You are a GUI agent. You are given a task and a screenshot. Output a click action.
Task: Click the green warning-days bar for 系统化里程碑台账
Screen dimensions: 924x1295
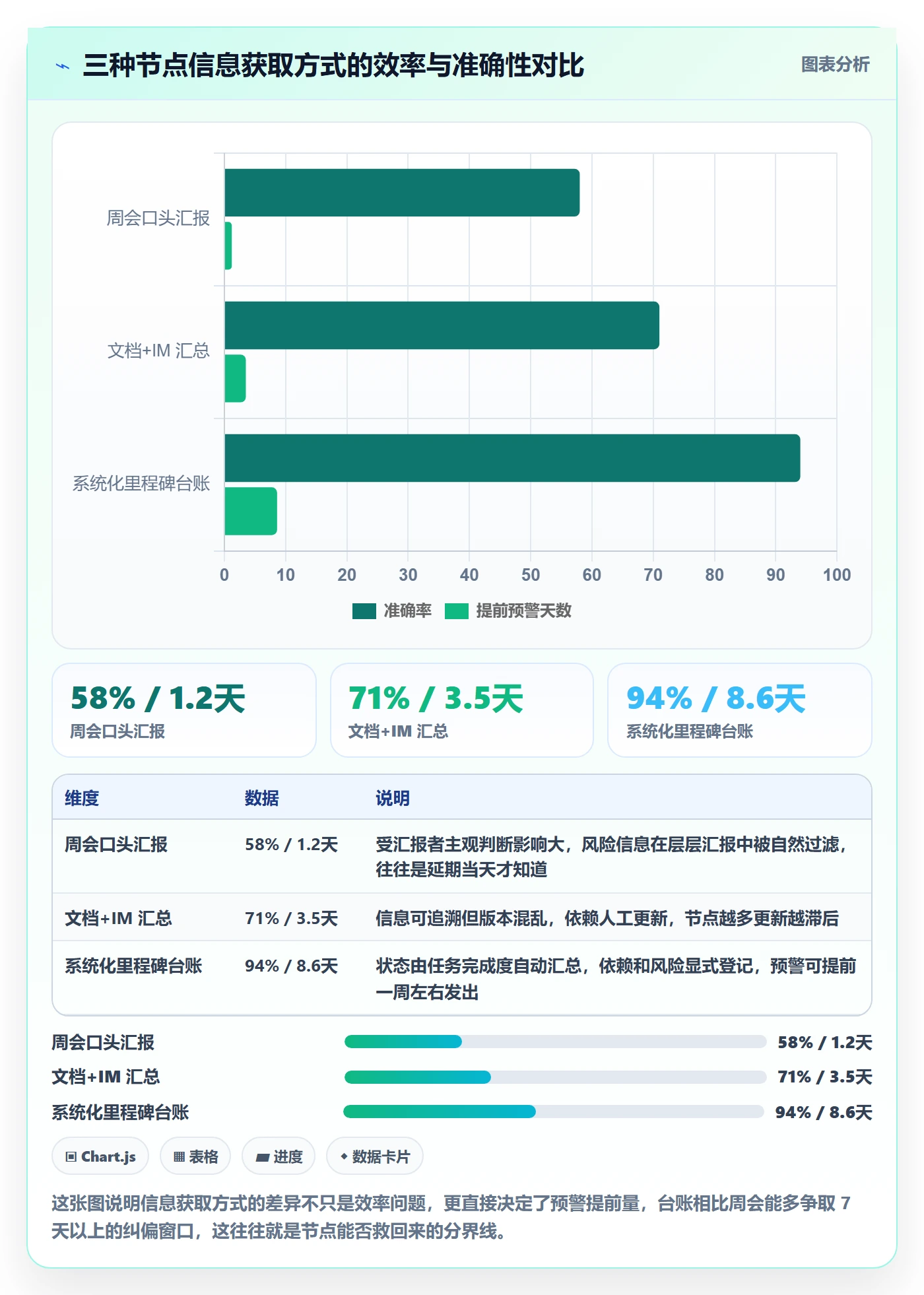[251, 511]
